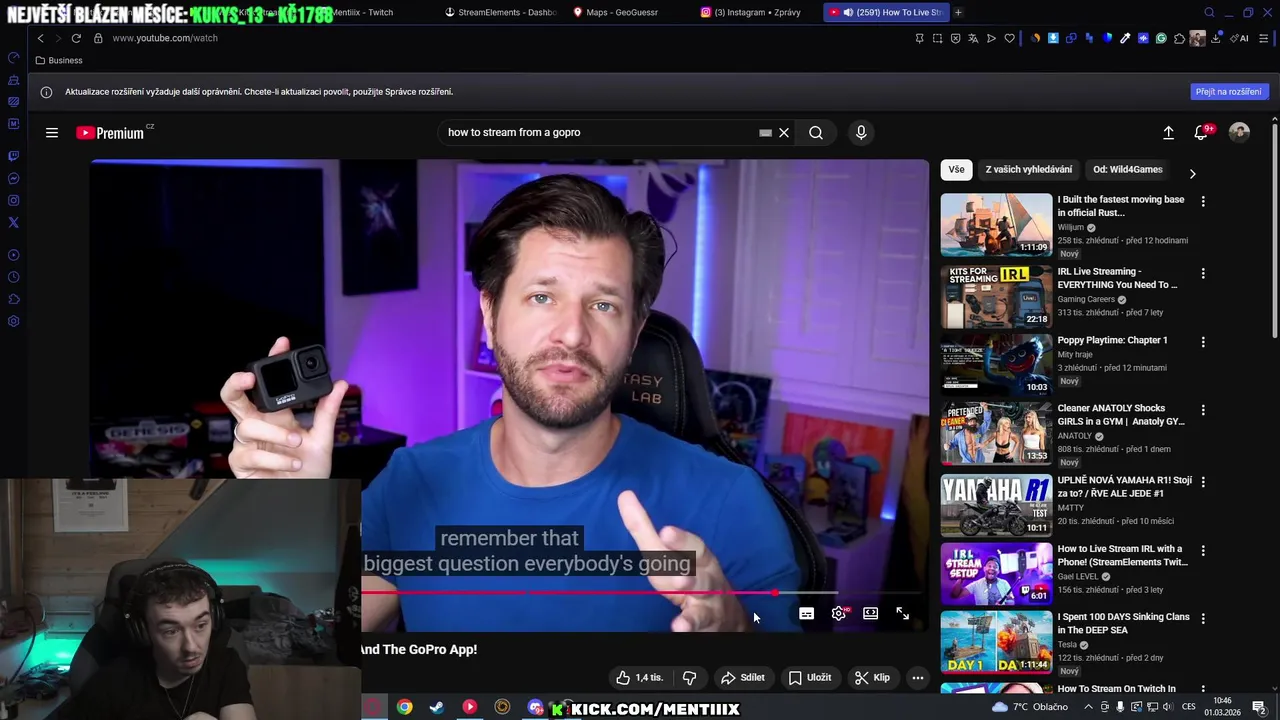Open the YouTube hamburger guide menu
This screenshot has height=720, width=1280.
52,132
